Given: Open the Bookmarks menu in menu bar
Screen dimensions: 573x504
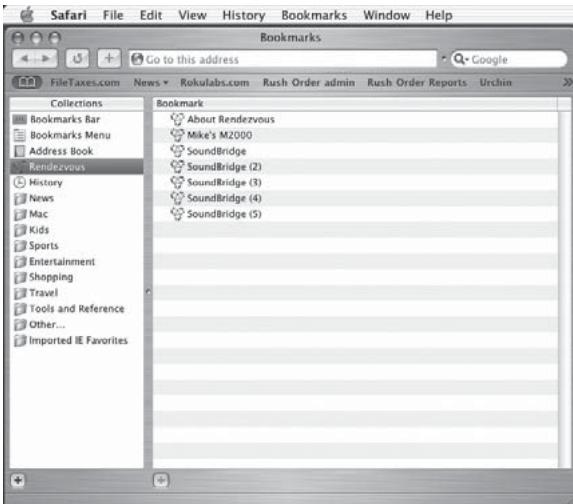Looking at the screenshot, I should pos(314,15).
